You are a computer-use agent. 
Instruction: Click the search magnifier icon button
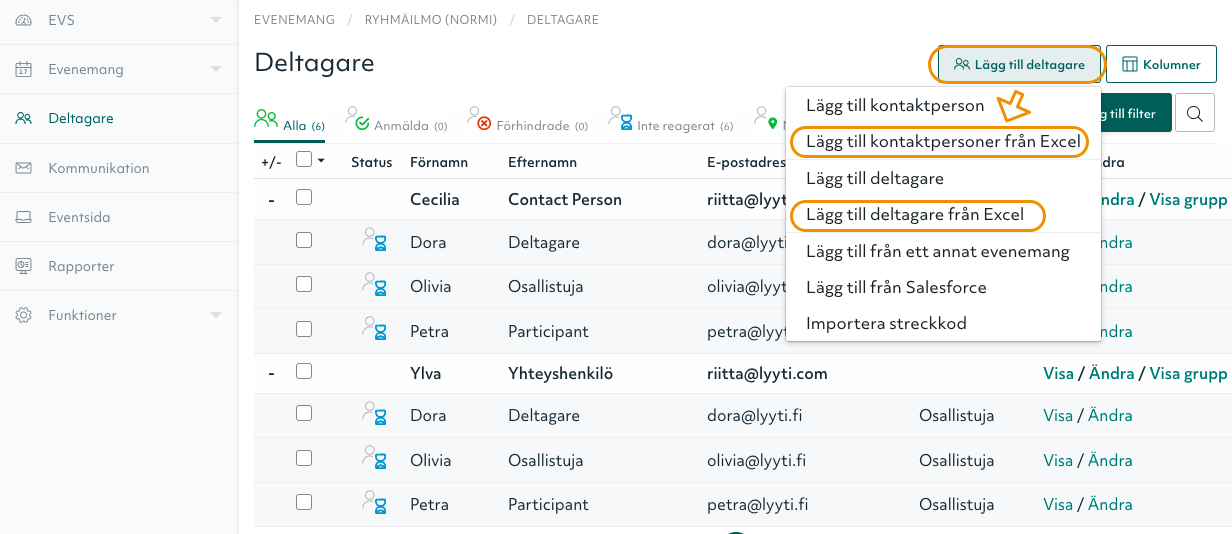(x=1194, y=113)
